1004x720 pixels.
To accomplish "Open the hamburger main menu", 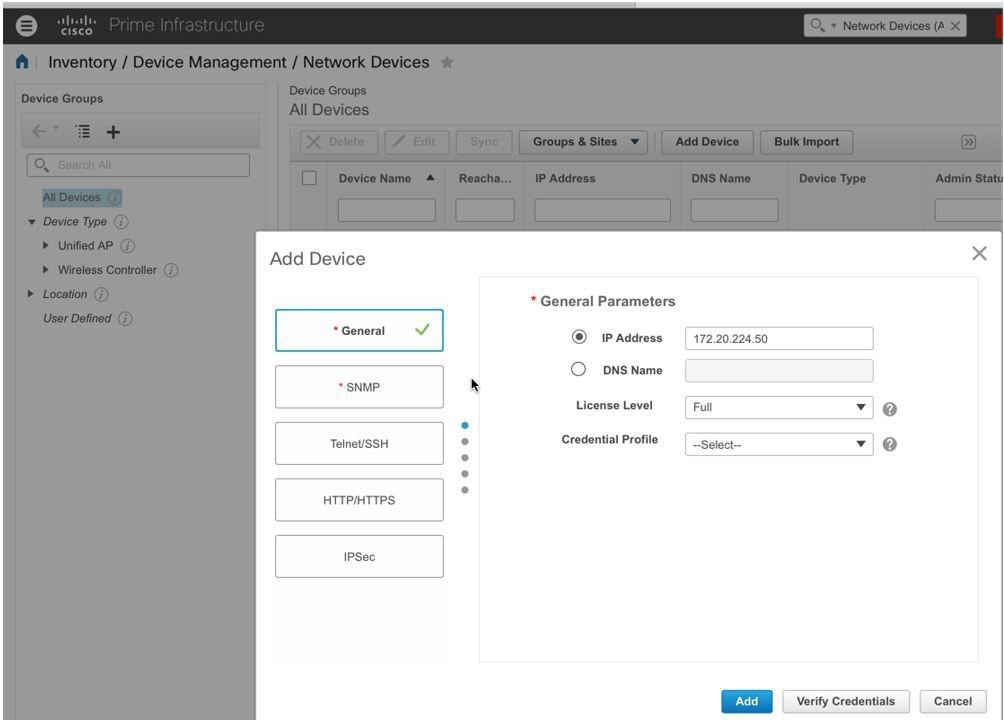I will tap(26, 26).
